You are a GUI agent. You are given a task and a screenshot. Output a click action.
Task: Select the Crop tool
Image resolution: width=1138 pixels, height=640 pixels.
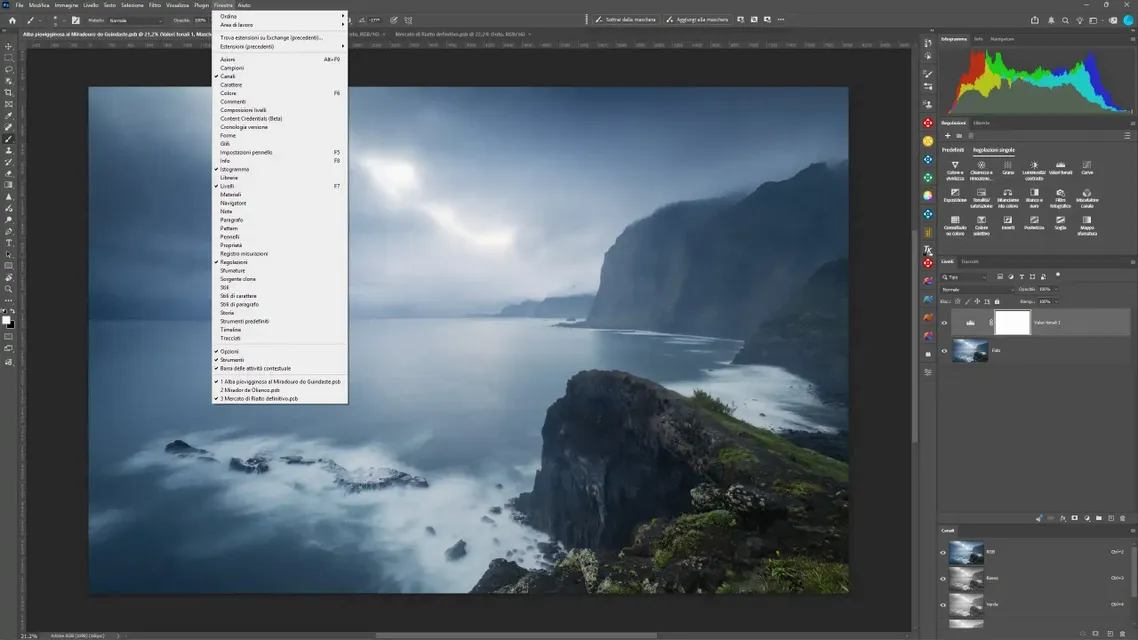(9, 93)
